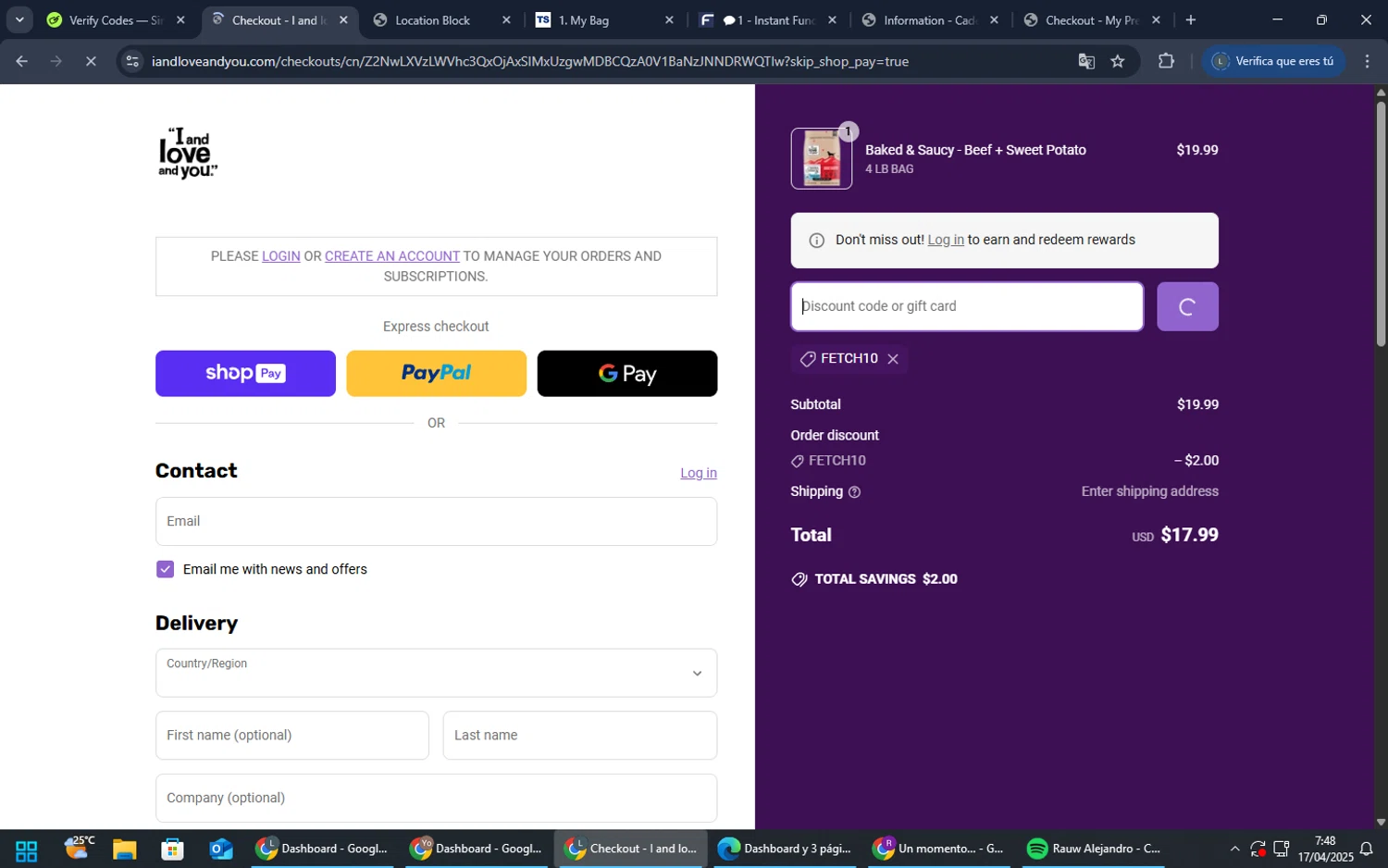This screenshot has height=868, width=1388.
Task: Click the loading Apply discount button
Action: point(1187,306)
